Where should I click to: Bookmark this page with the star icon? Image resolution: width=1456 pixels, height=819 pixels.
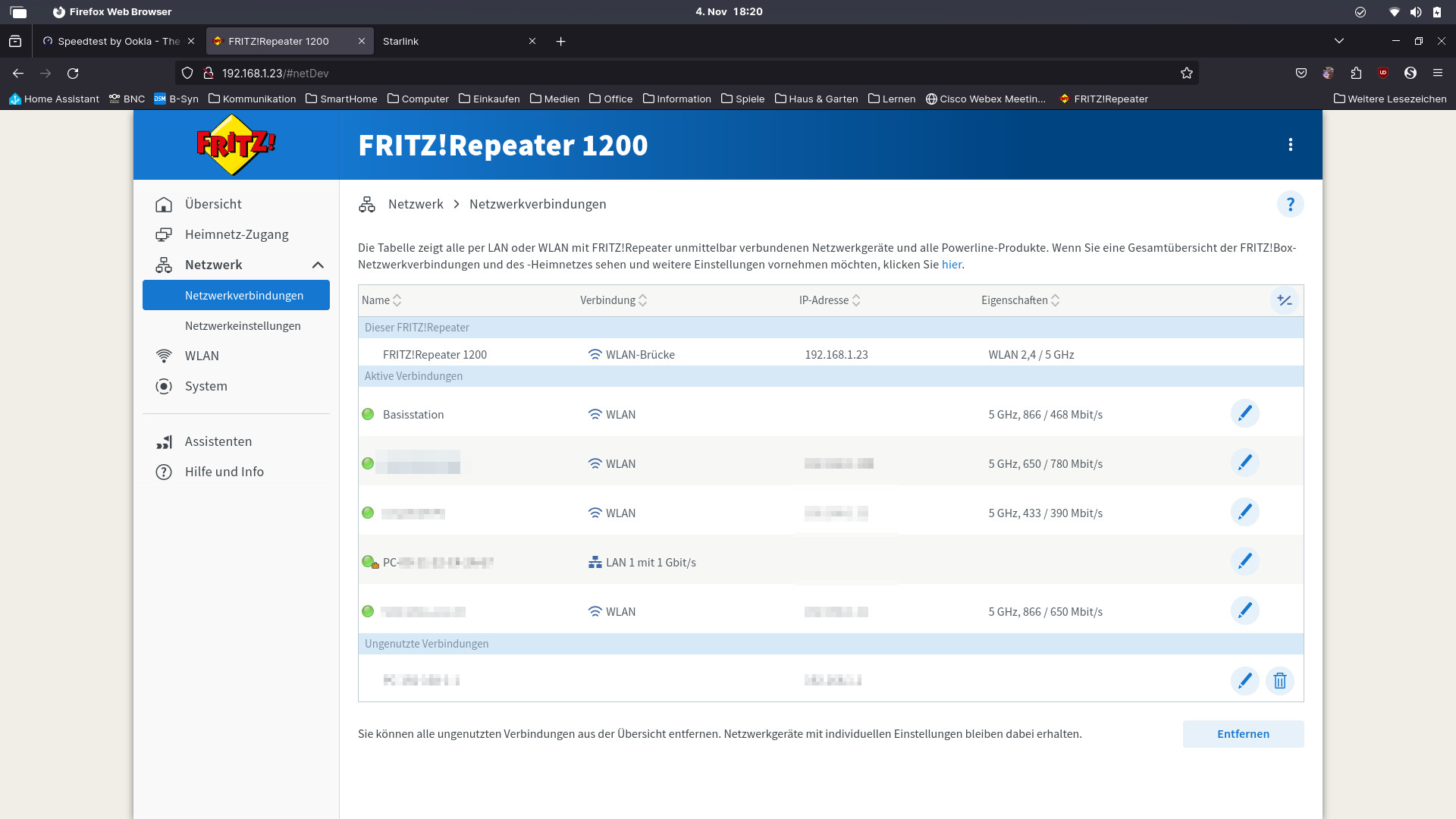pyautogui.click(x=1187, y=74)
